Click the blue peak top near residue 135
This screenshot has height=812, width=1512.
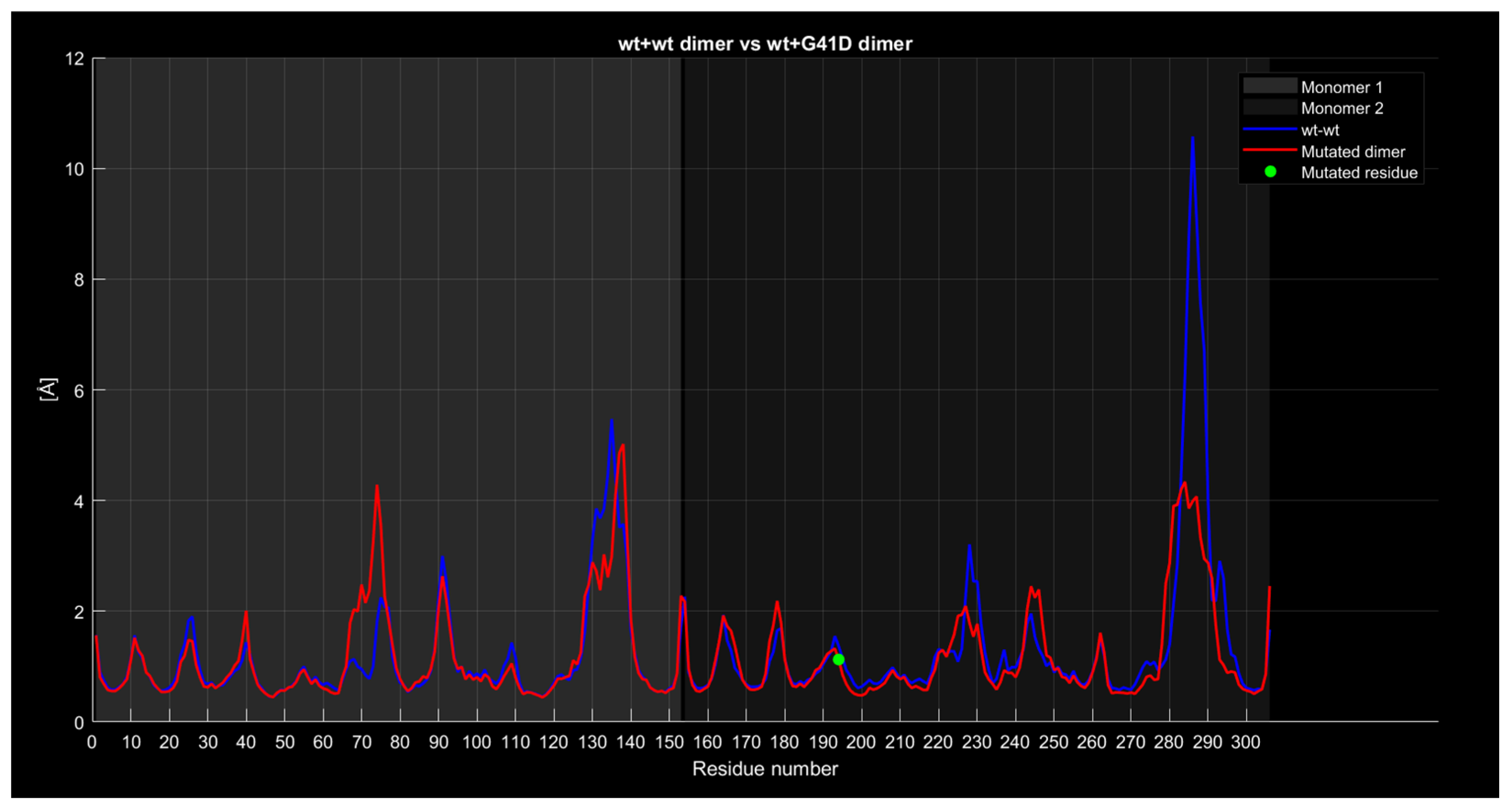point(611,421)
